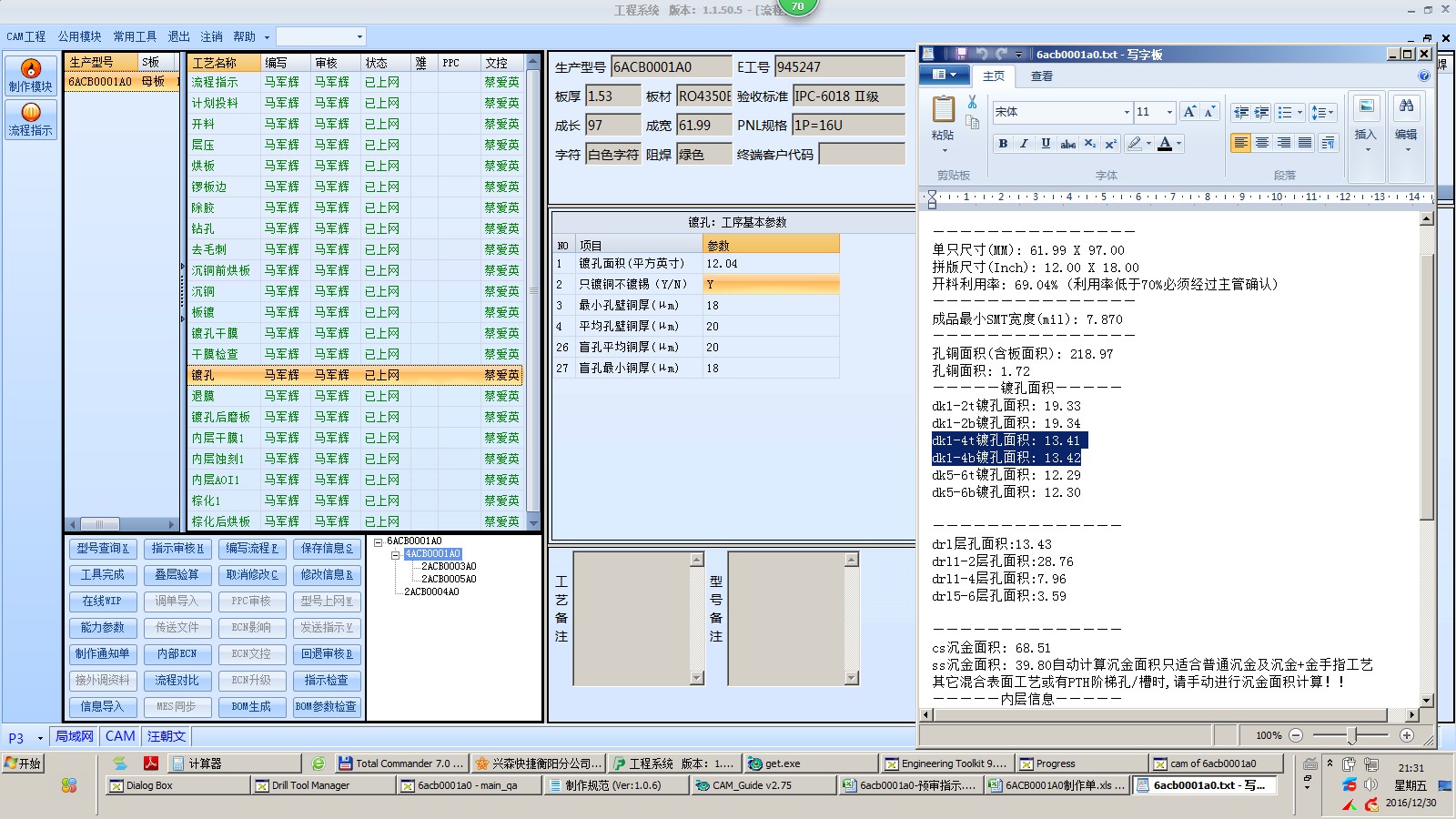Click the 回退审核 button
Viewport: 1456px width, 819px height.
pyautogui.click(x=327, y=653)
